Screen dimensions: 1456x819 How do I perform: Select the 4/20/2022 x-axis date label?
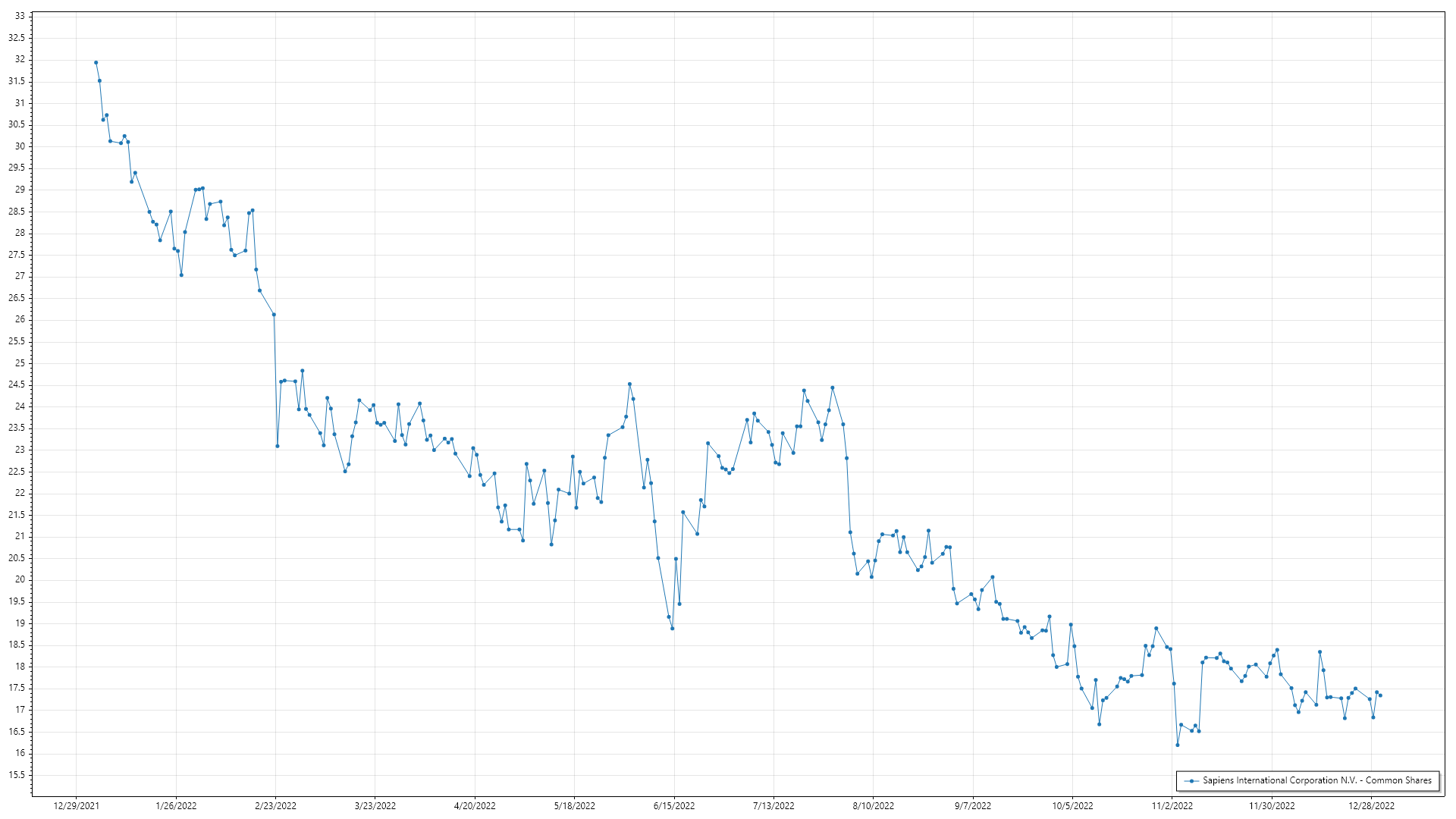tap(475, 805)
